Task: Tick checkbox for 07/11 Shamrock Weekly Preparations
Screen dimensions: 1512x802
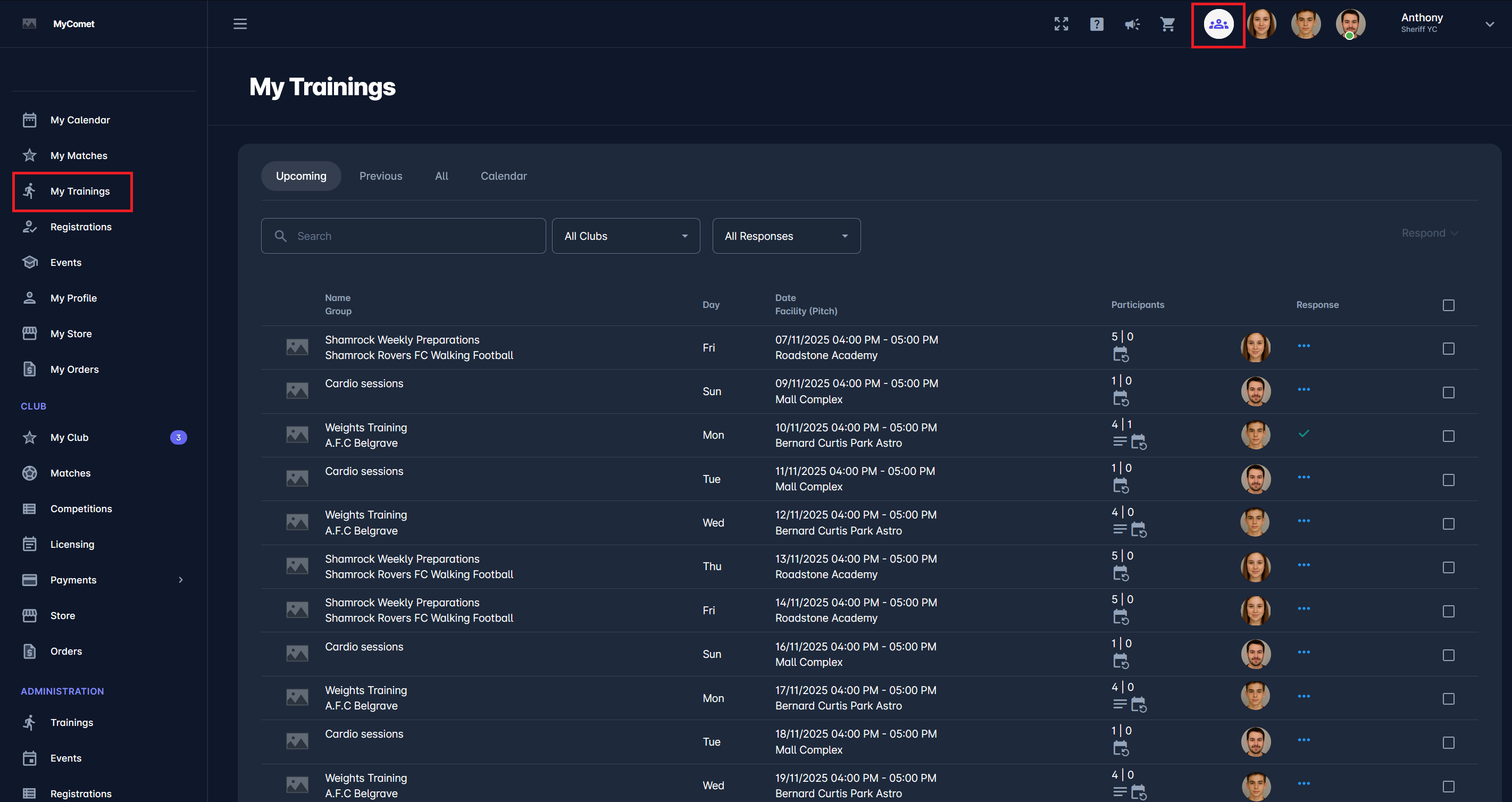Action: tap(1448, 349)
